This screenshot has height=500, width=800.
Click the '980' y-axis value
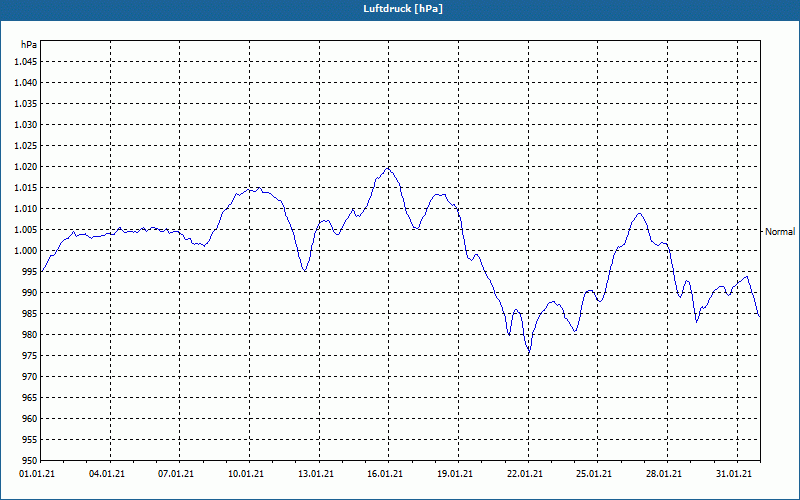[30, 335]
